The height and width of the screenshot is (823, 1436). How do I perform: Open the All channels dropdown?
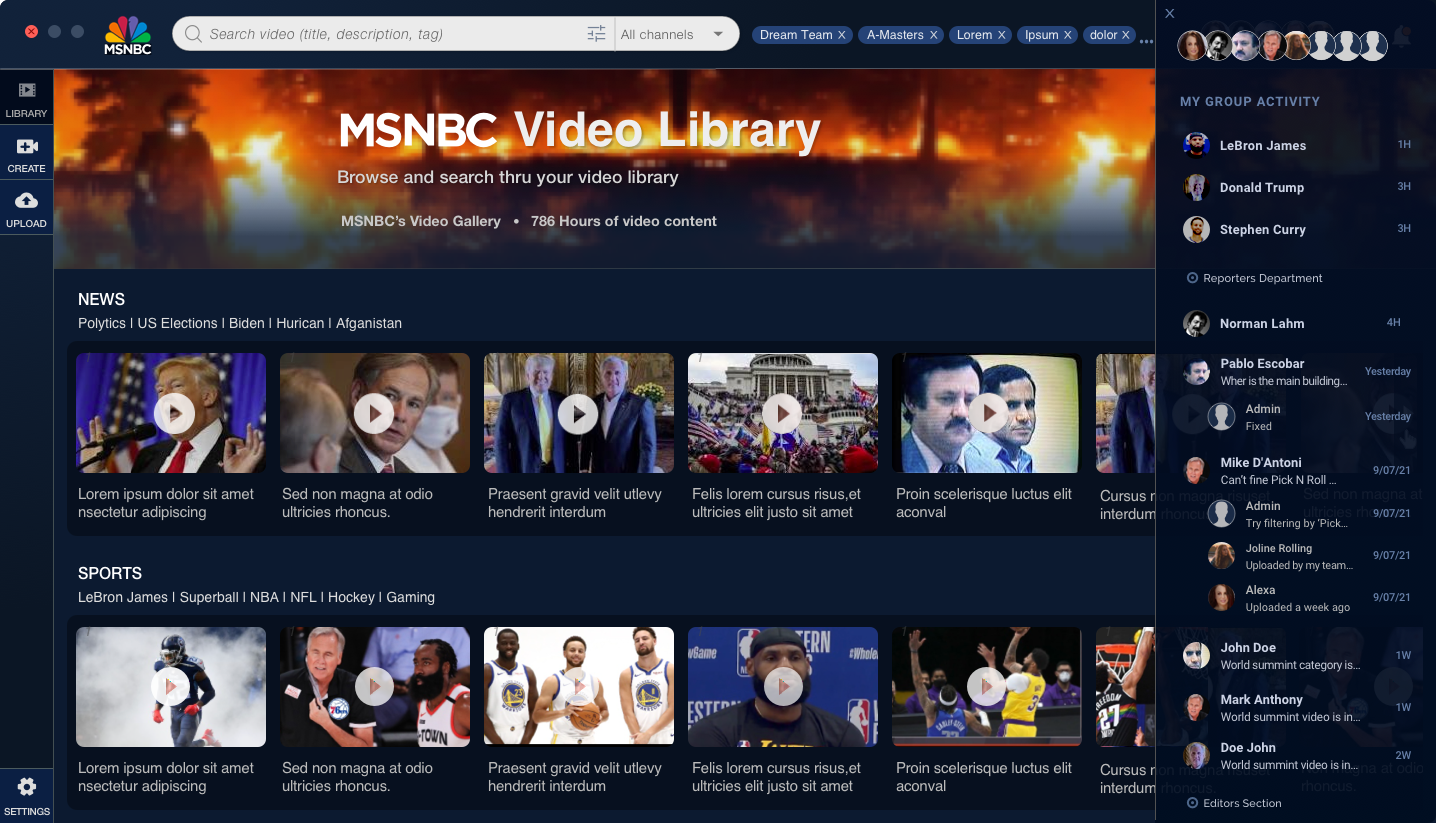point(673,34)
